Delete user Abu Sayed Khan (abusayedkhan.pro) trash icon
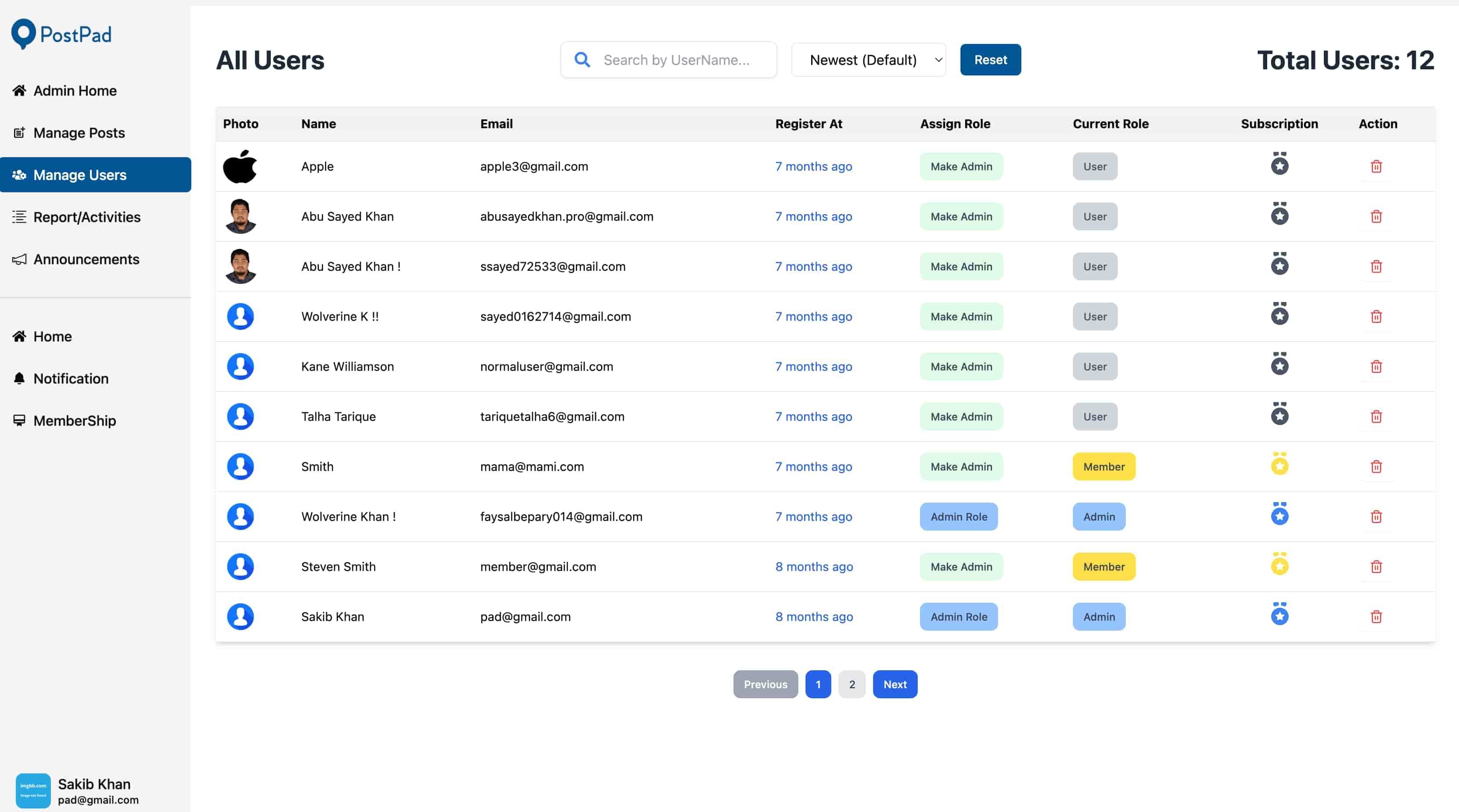 (1376, 216)
